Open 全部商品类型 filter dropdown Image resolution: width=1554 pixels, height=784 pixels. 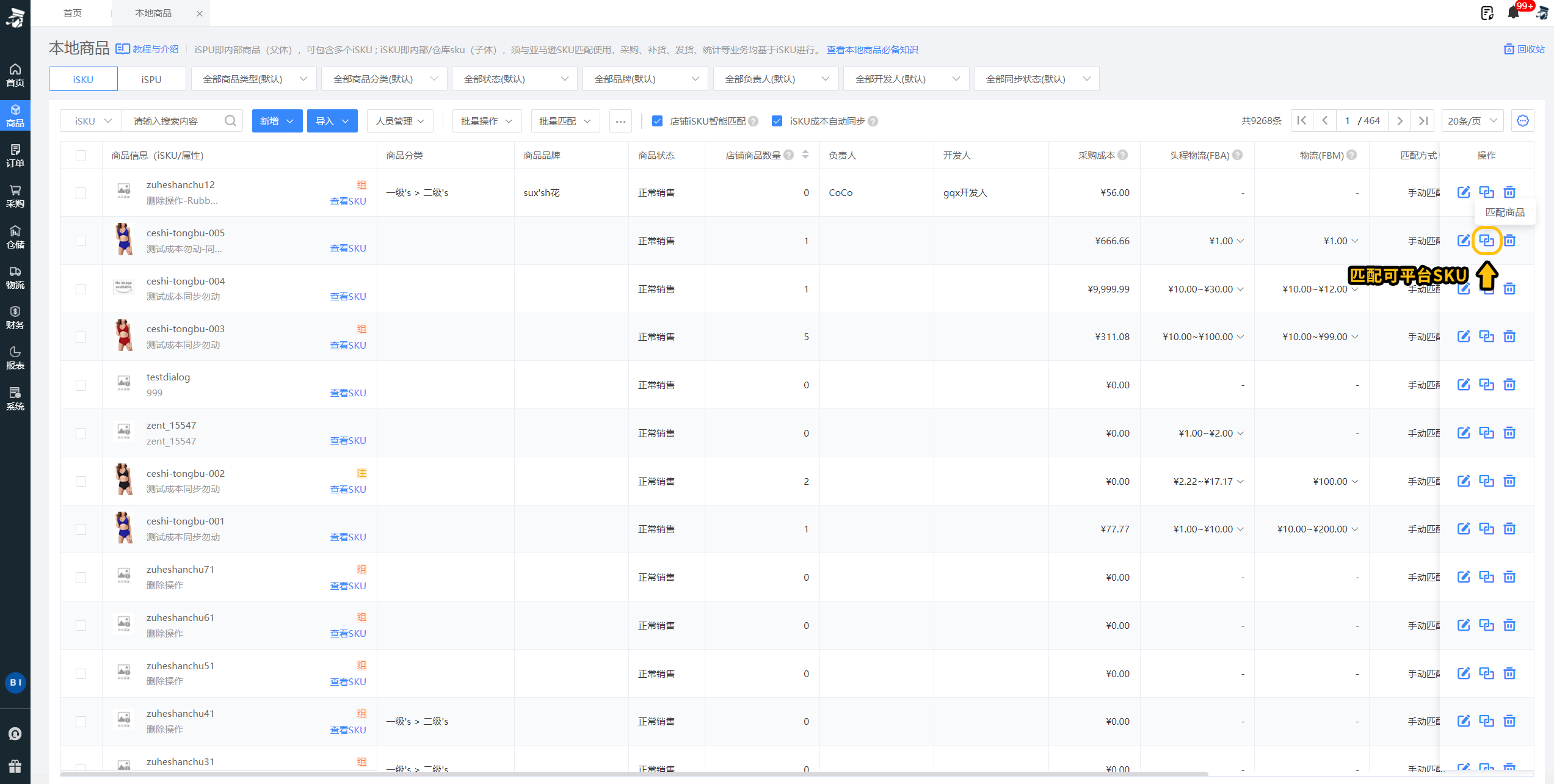coord(253,79)
